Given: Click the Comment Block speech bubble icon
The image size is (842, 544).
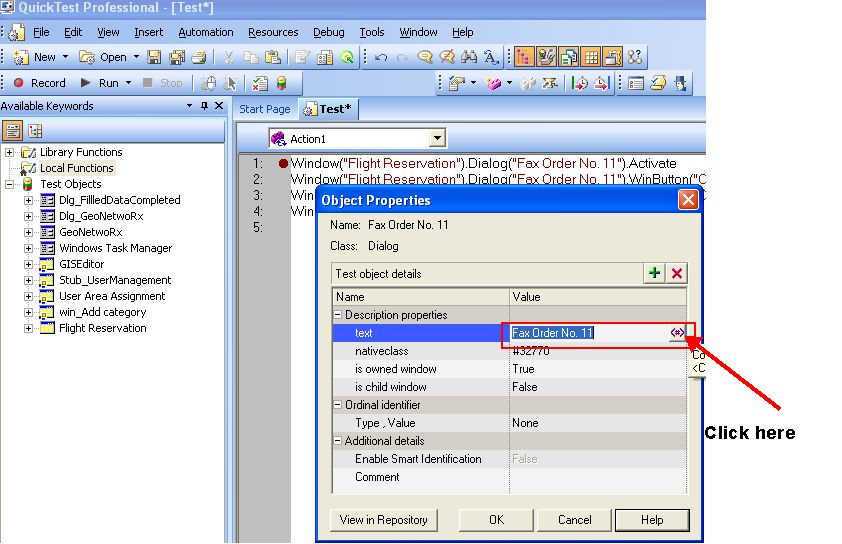Looking at the screenshot, I should tap(425, 57).
